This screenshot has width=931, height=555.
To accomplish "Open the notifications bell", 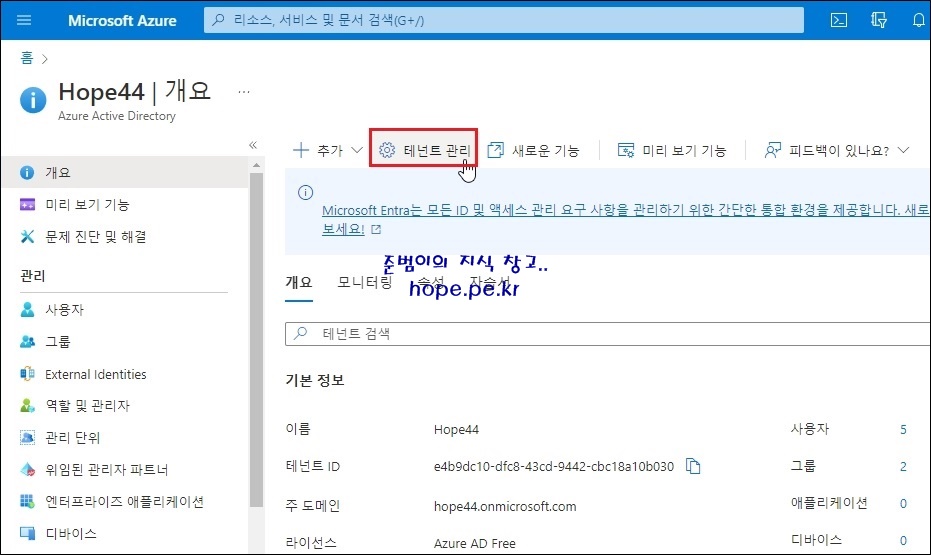I will [919, 20].
